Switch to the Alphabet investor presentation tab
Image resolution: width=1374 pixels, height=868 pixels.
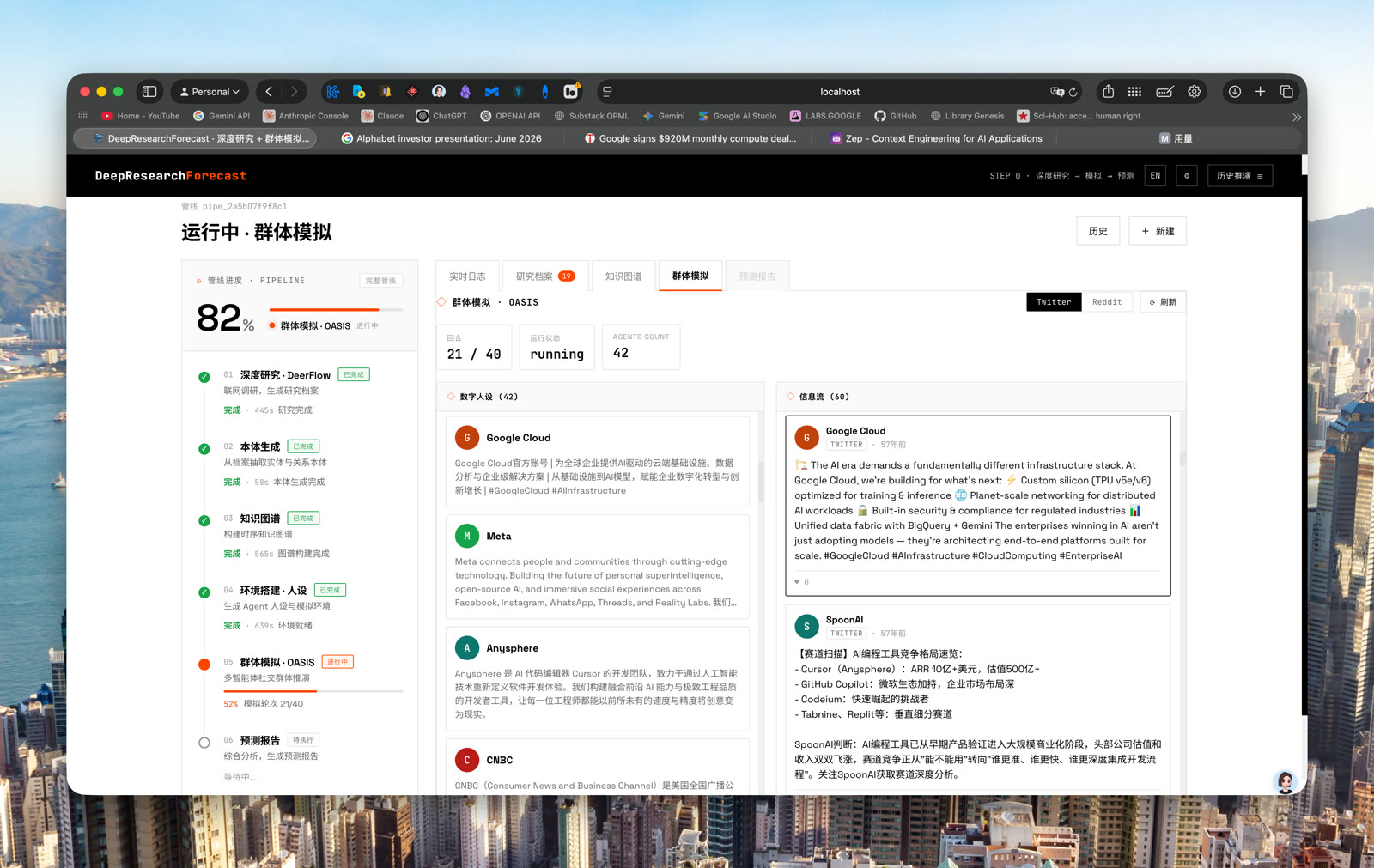(441, 138)
